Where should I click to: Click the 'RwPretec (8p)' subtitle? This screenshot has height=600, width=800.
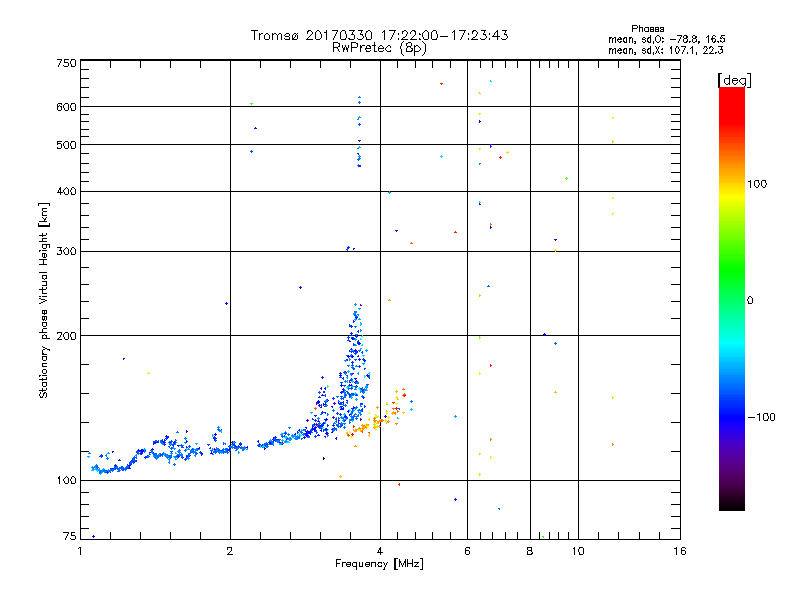coord(379,48)
